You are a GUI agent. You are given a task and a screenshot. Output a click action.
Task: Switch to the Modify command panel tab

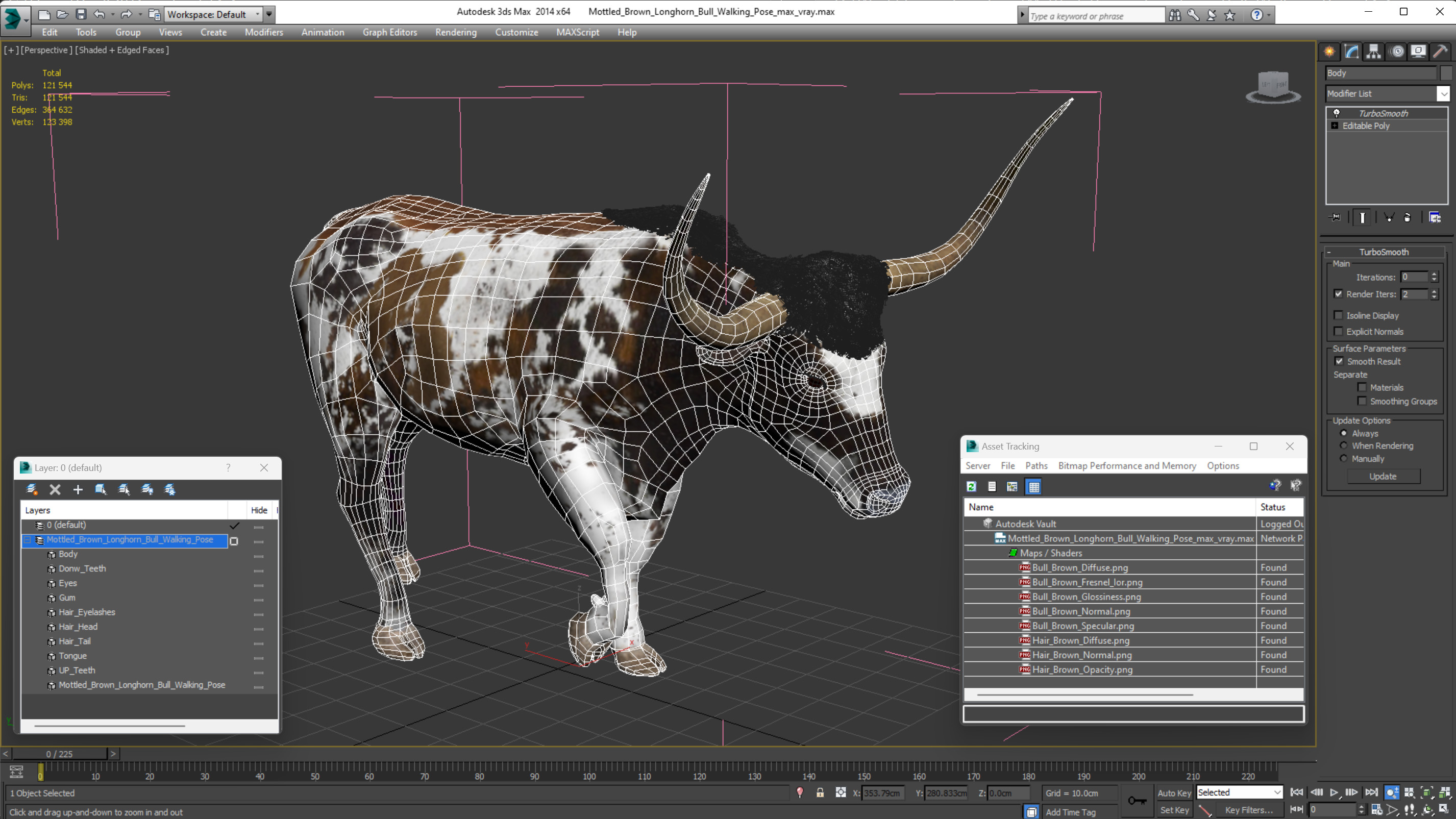click(1351, 52)
